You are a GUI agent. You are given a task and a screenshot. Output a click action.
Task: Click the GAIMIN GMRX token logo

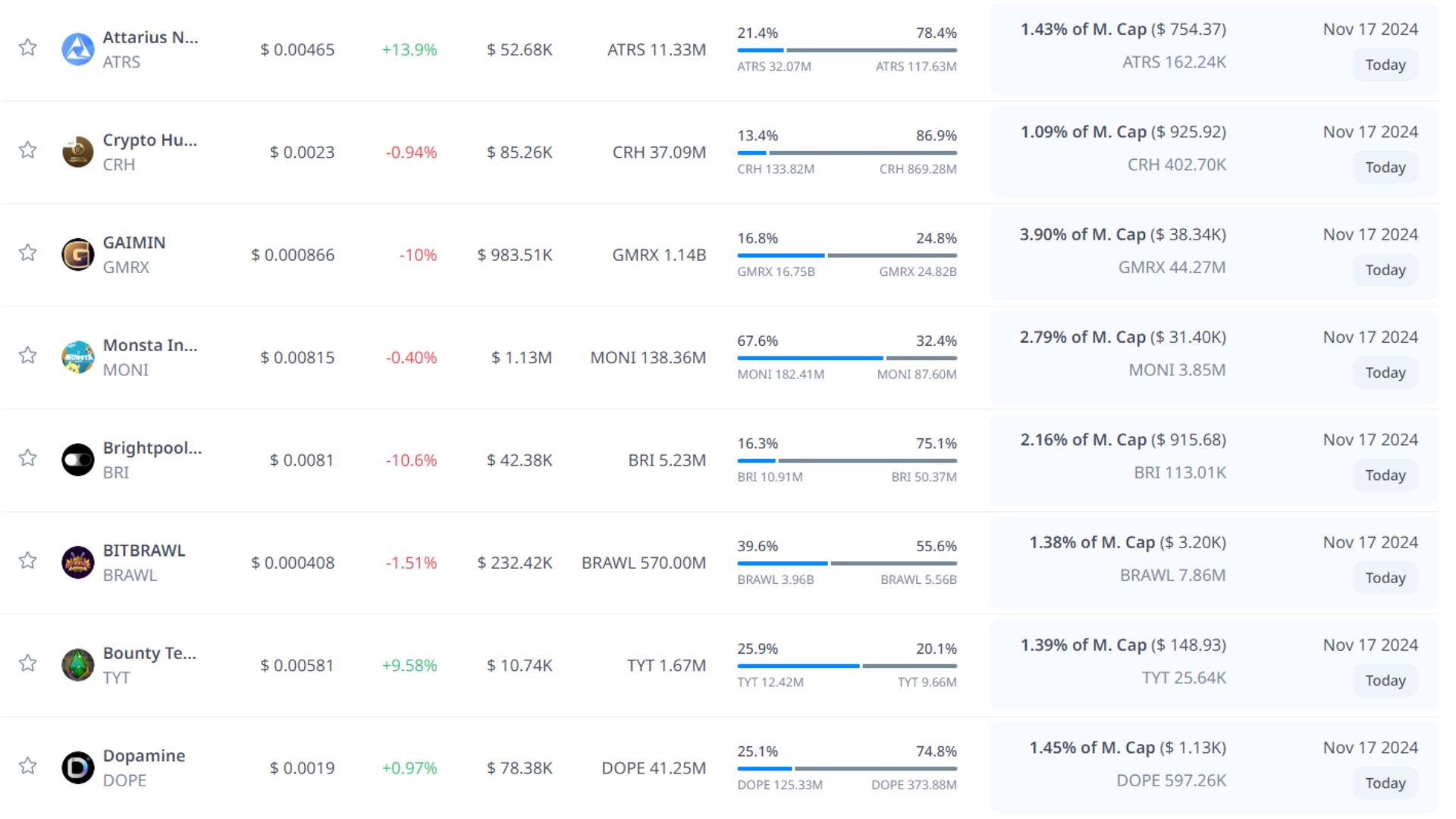pos(77,255)
